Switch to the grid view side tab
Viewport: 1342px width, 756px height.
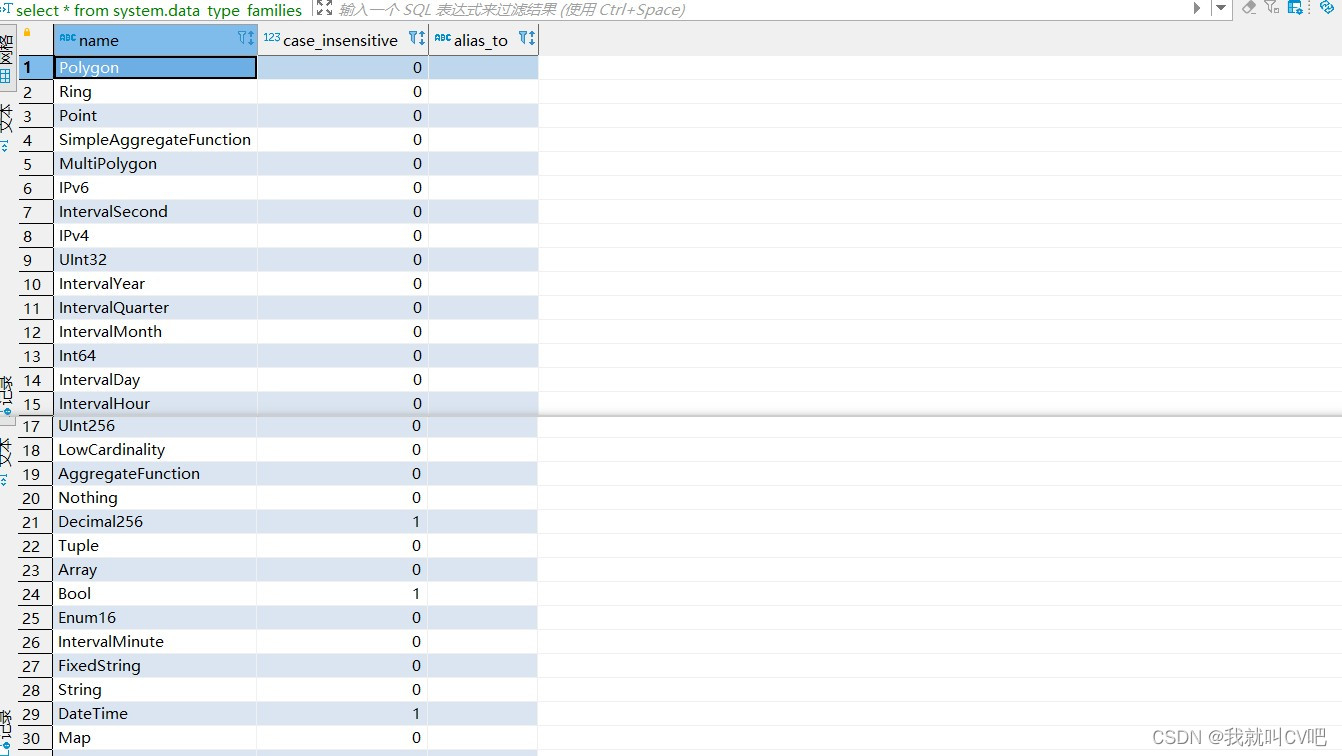[6, 59]
